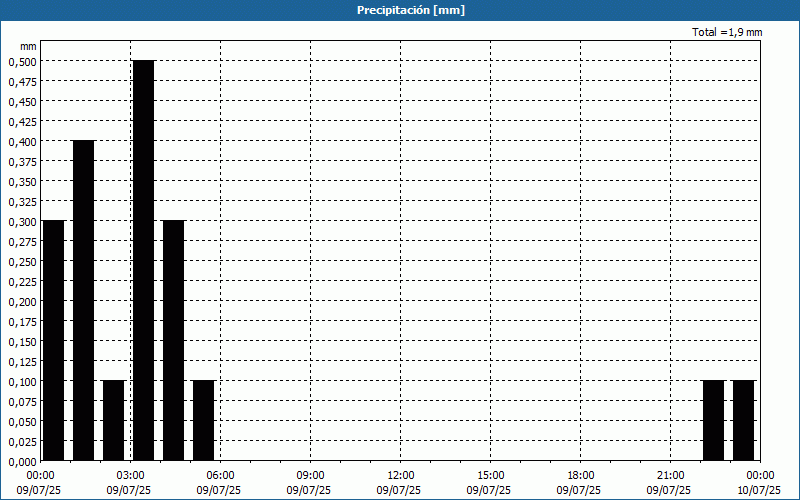Select the Total =1,9 mm label

(727, 32)
